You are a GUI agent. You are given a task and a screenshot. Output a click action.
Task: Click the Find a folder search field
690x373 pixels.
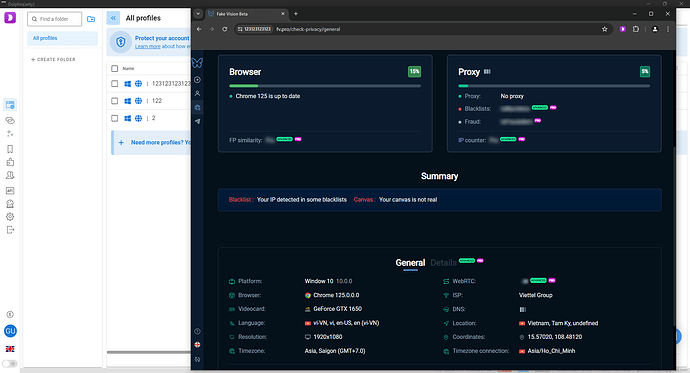55,19
